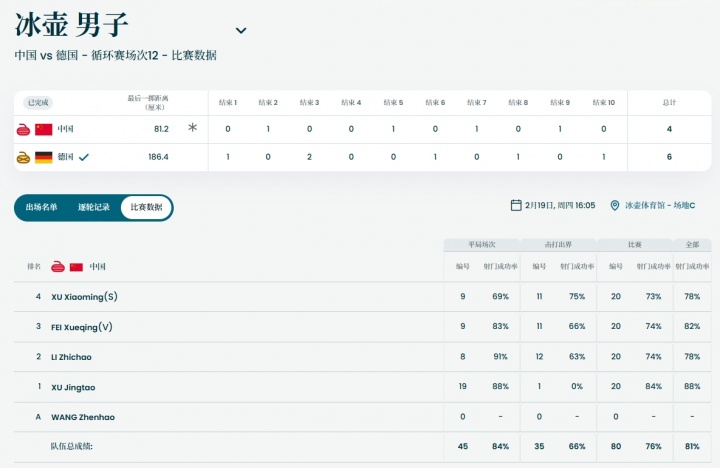Viewport: 720px width, 468px height.
Task: Select the 比赛数据 tab
Action: 146,207
